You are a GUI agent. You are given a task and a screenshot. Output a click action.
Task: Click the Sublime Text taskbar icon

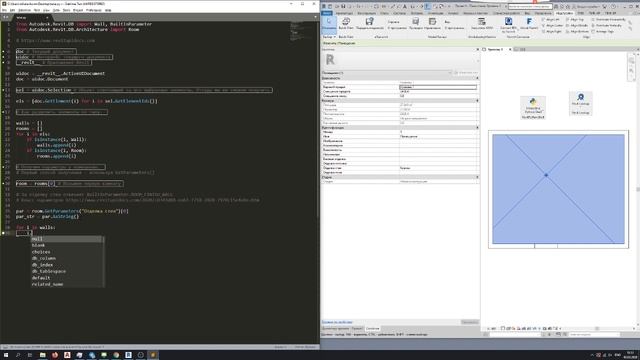pyautogui.click(x=153, y=355)
